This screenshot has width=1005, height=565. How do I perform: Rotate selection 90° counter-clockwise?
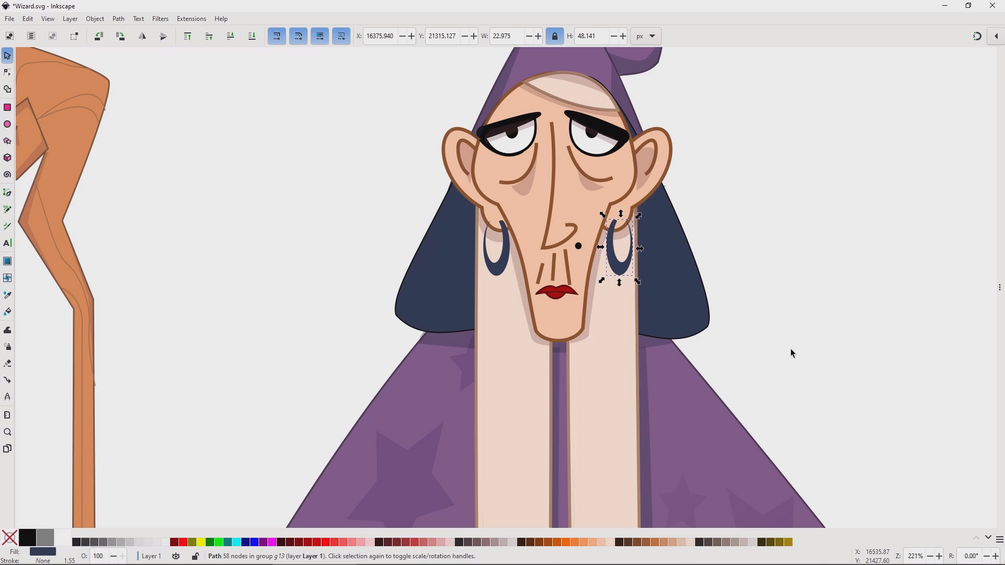pyautogui.click(x=99, y=36)
